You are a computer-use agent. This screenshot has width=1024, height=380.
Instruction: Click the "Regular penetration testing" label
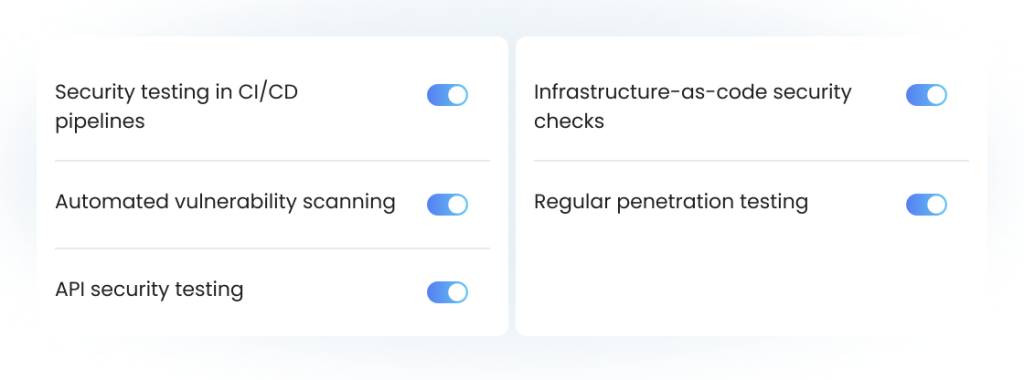[x=671, y=202]
